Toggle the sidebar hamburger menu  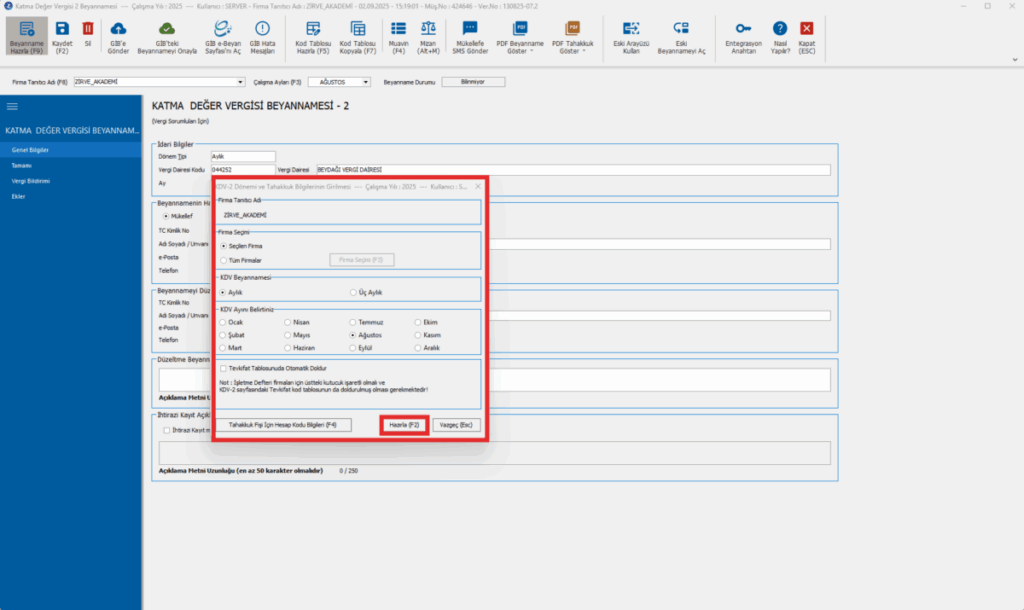(12, 106)
